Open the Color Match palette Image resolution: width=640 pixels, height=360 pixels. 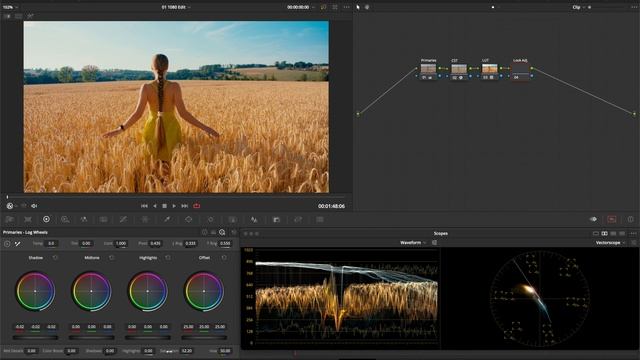28,220
